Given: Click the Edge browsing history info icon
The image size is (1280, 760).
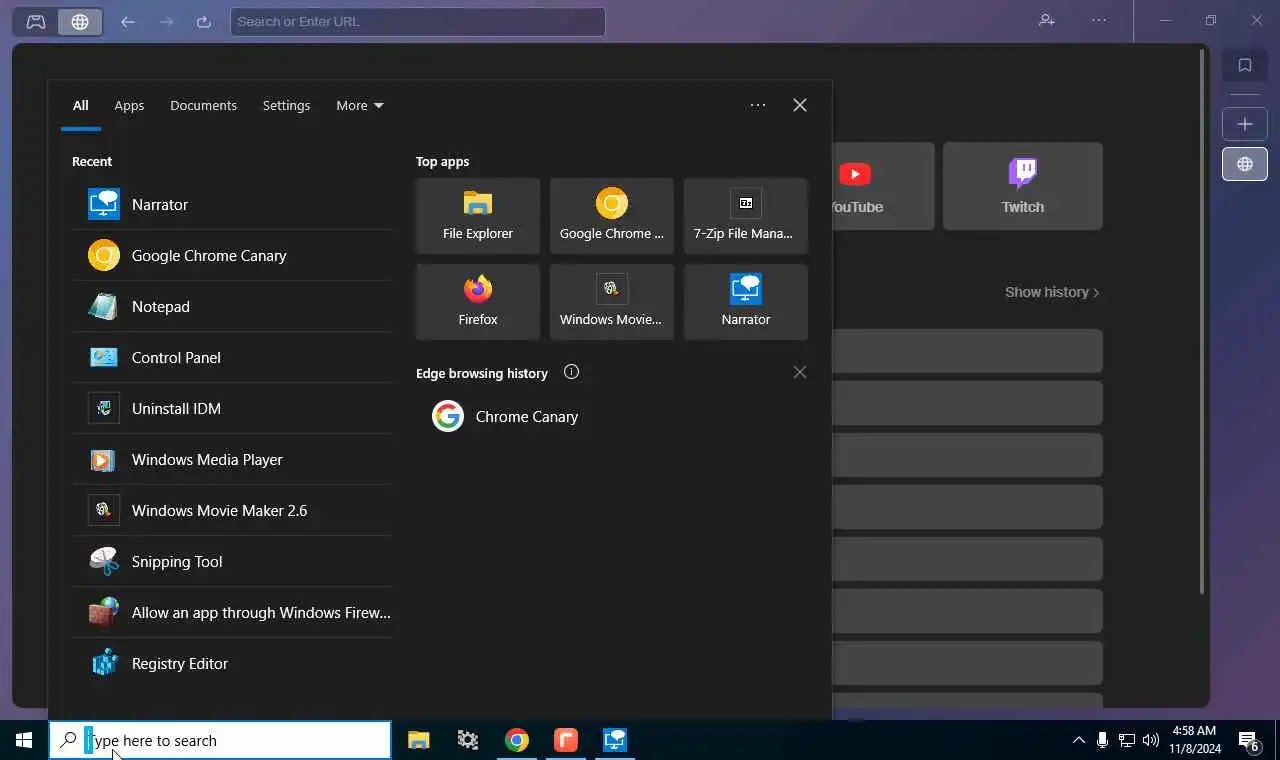Looking at the screenshot, I should 571,372.
